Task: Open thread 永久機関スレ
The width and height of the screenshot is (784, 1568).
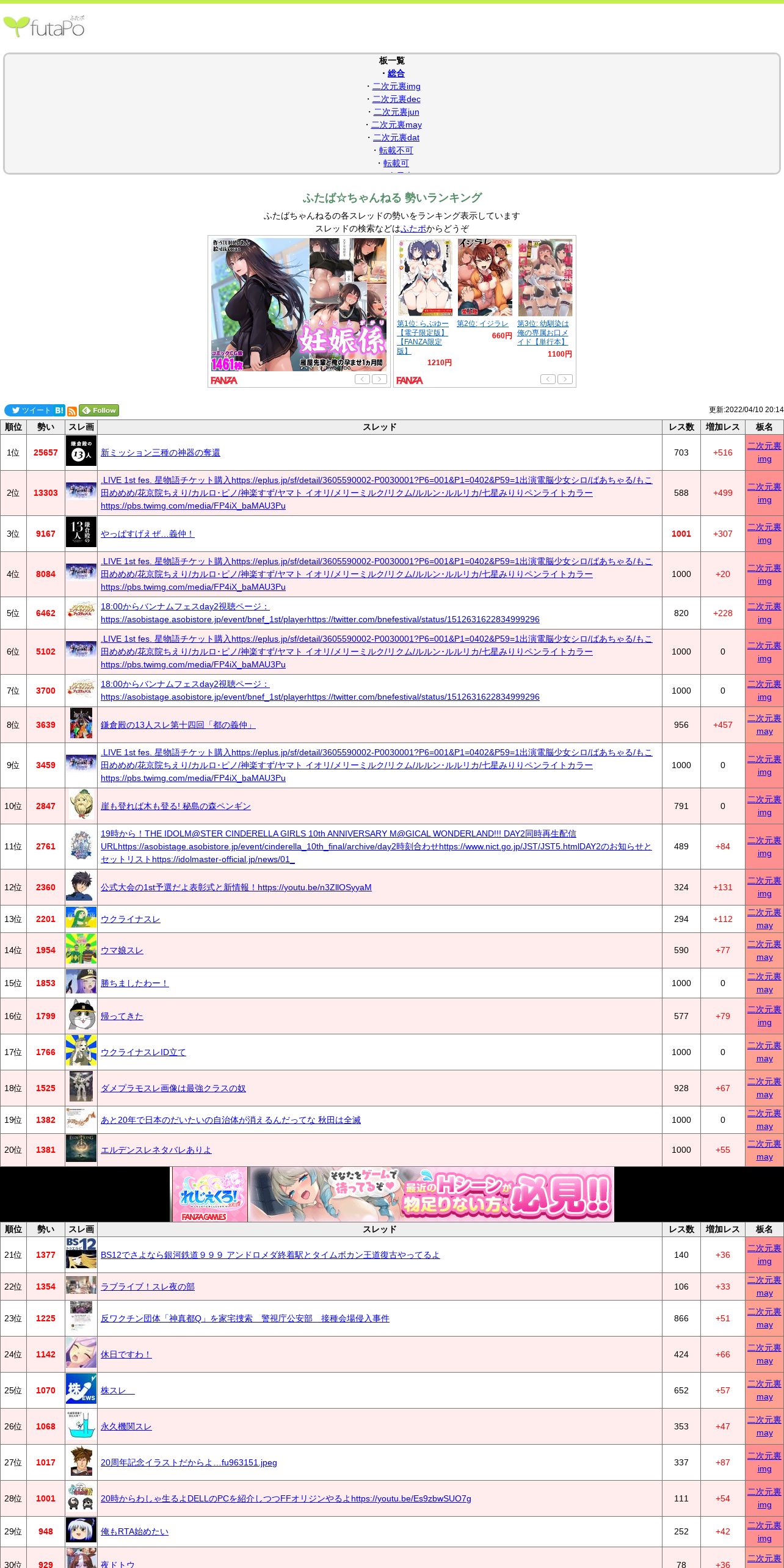Action: 126,1426
